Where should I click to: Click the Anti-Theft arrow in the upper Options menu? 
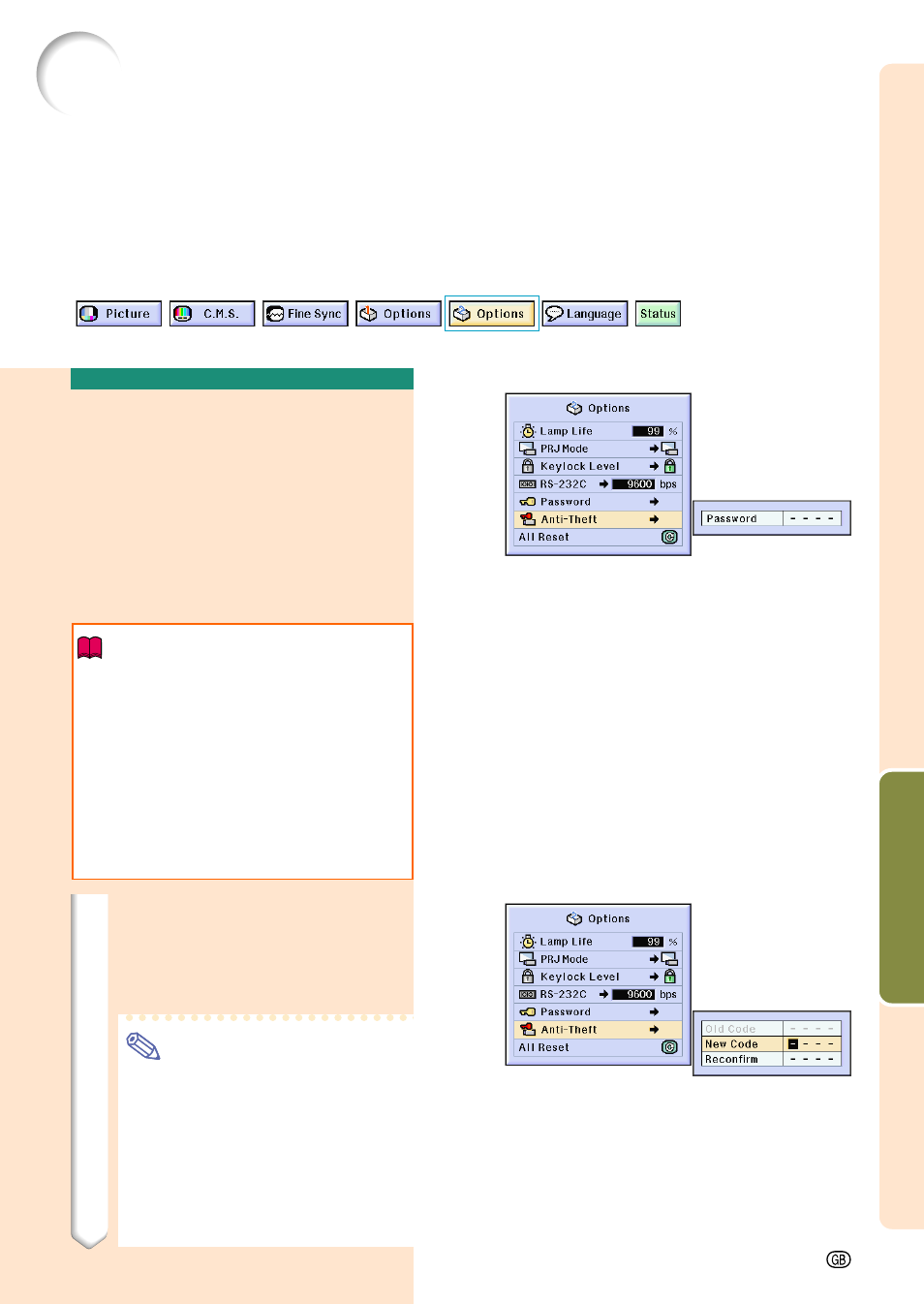coord(654,519)
